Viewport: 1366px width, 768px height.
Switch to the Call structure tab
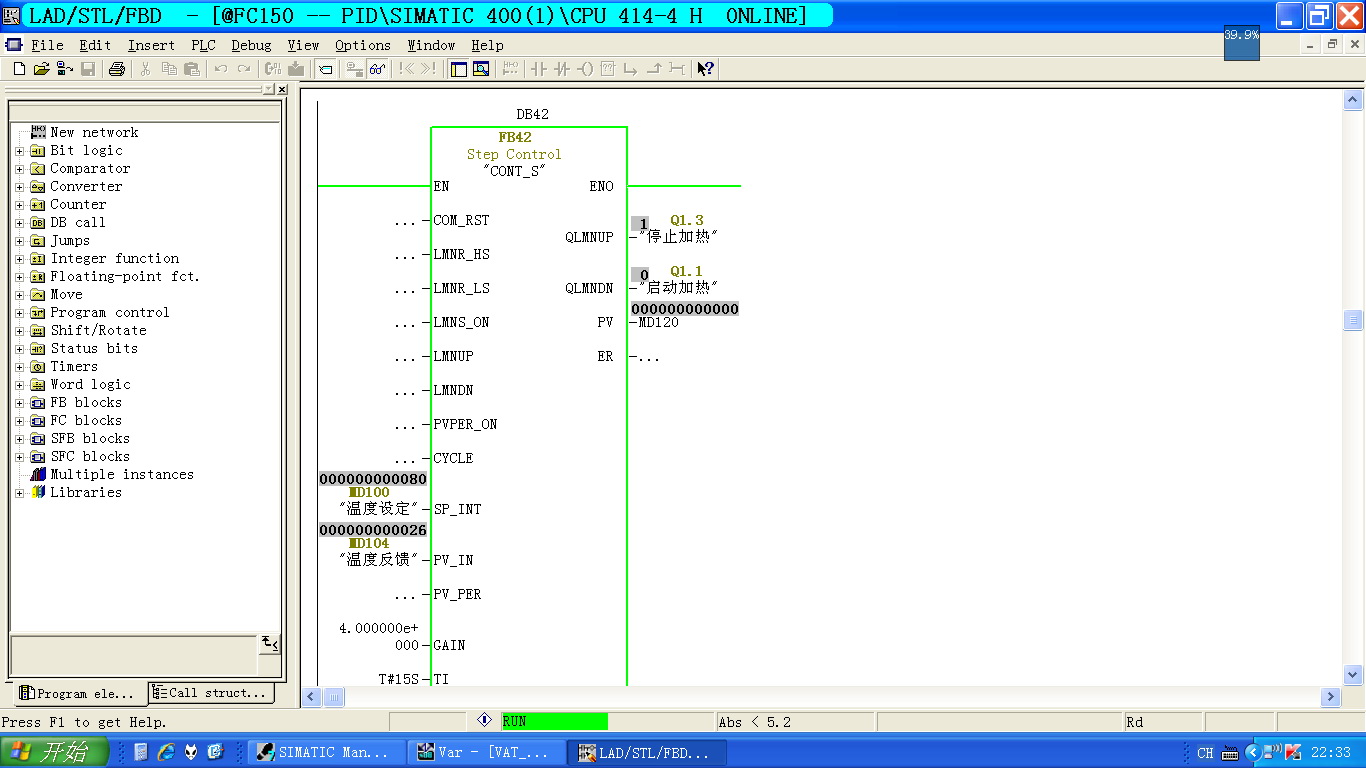pos(210,692)
